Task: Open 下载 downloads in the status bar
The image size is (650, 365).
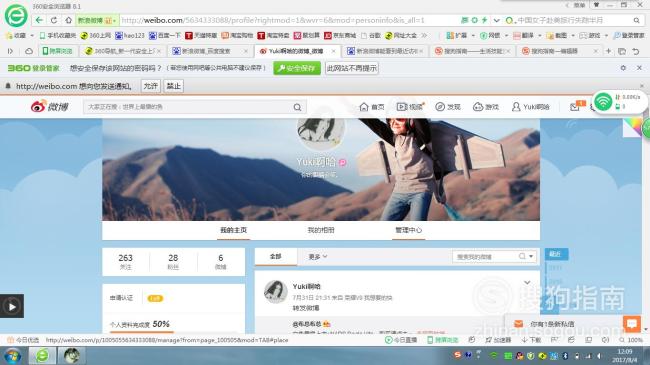Action: (x=531, y=340)
